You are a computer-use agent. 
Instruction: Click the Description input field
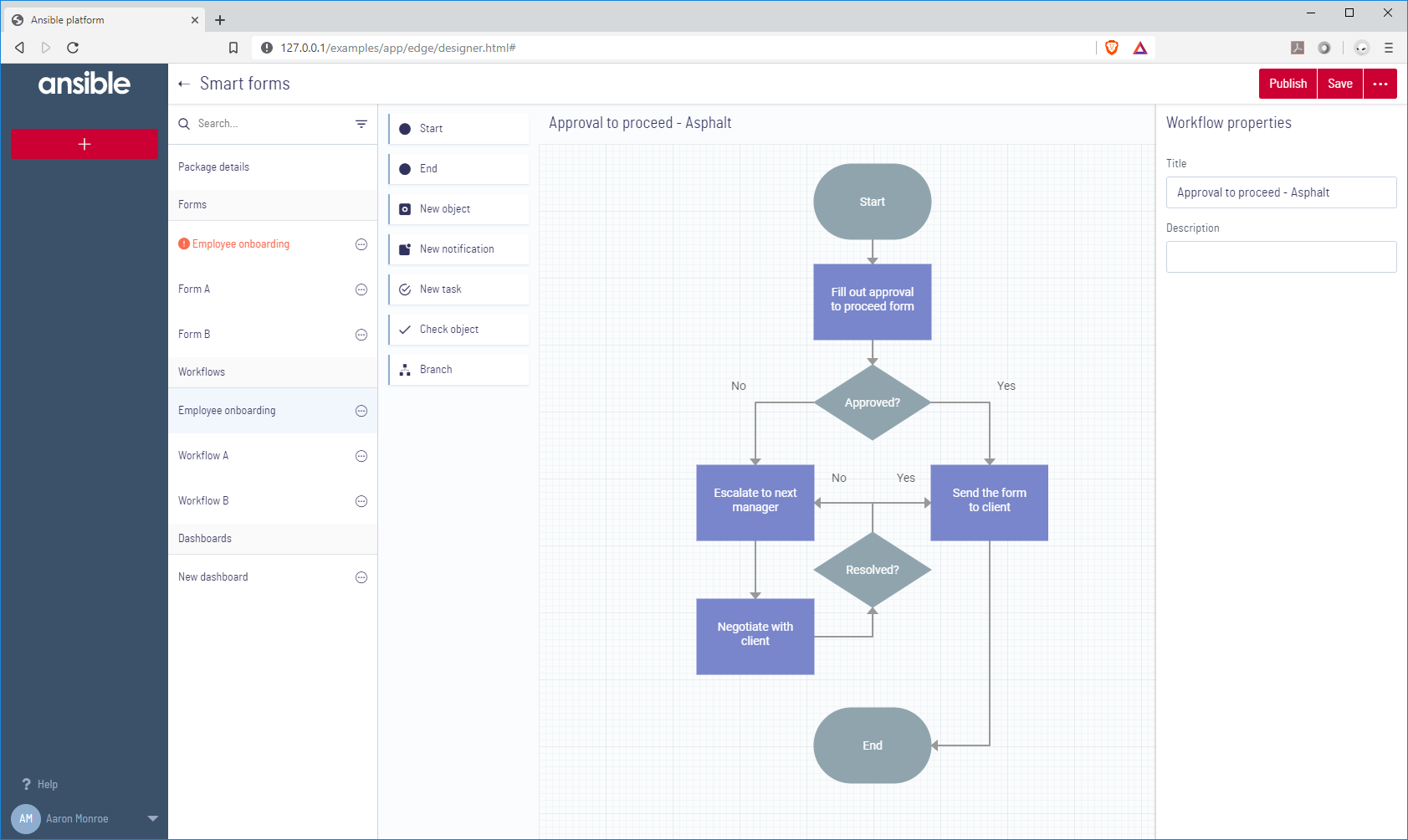1281,257
